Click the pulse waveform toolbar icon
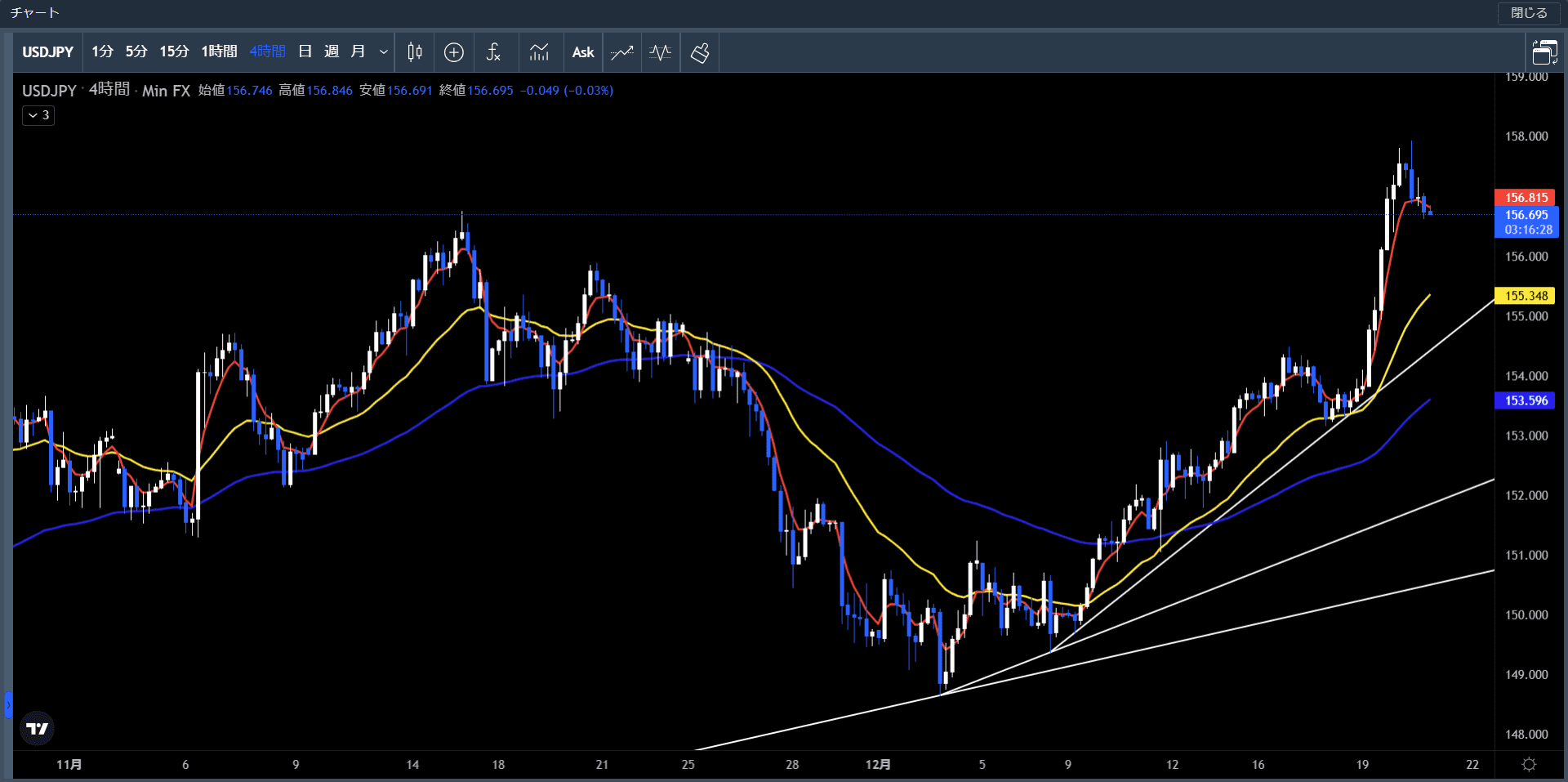The image size is (1568, 782). (x=661, y=52)
